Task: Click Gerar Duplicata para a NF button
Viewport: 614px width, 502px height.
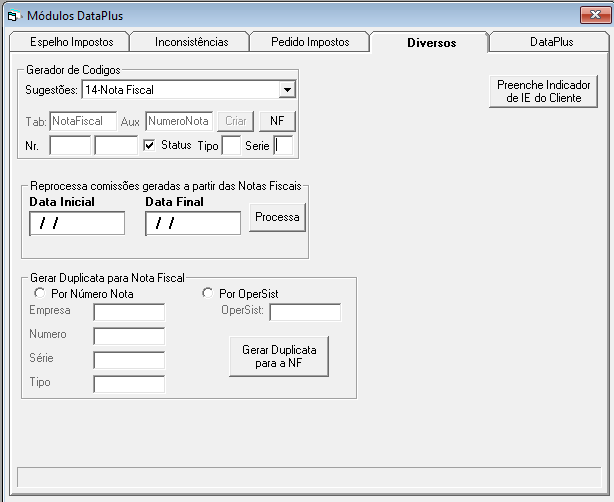Action: click(x=279, y=356)
